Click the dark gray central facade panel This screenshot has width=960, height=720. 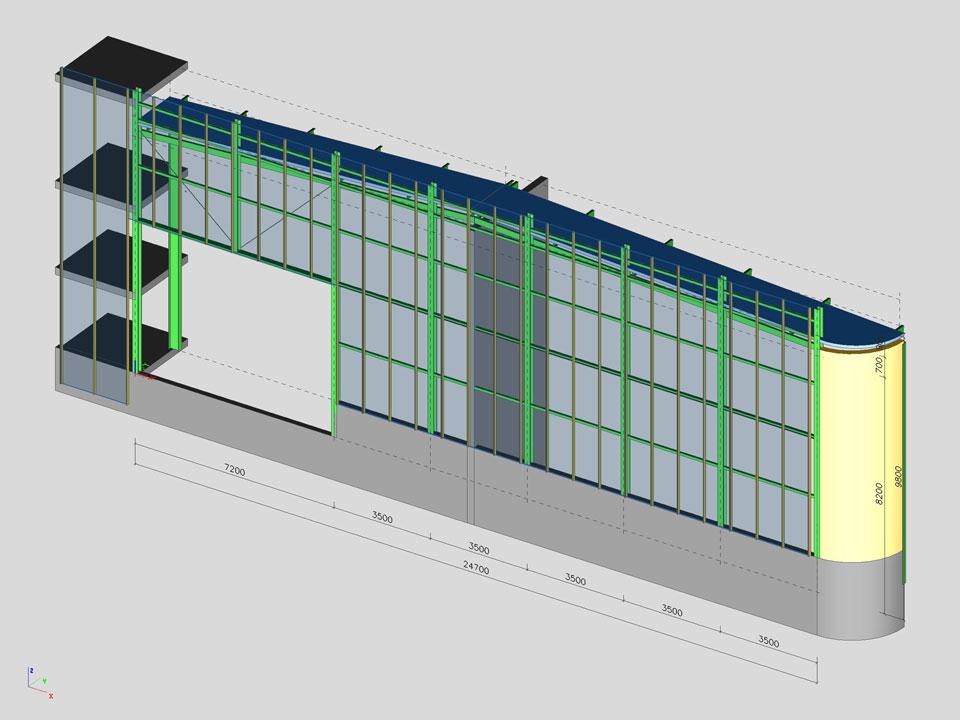(x=497, y=360)
